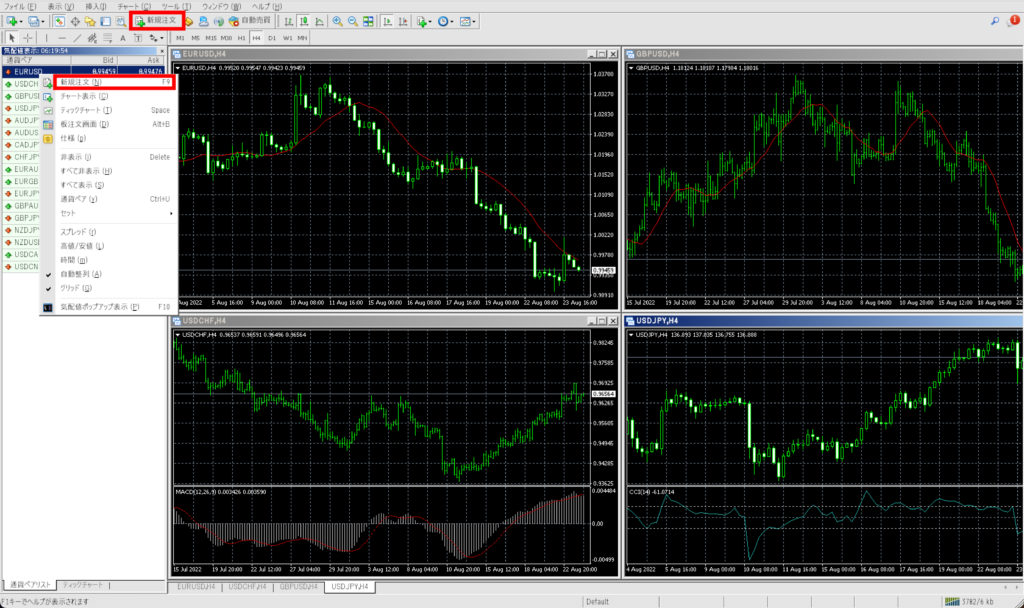Expand the USDJPY,H4 chart title triangle
This screenshot has width=1024, height=608.
[631, 335]
